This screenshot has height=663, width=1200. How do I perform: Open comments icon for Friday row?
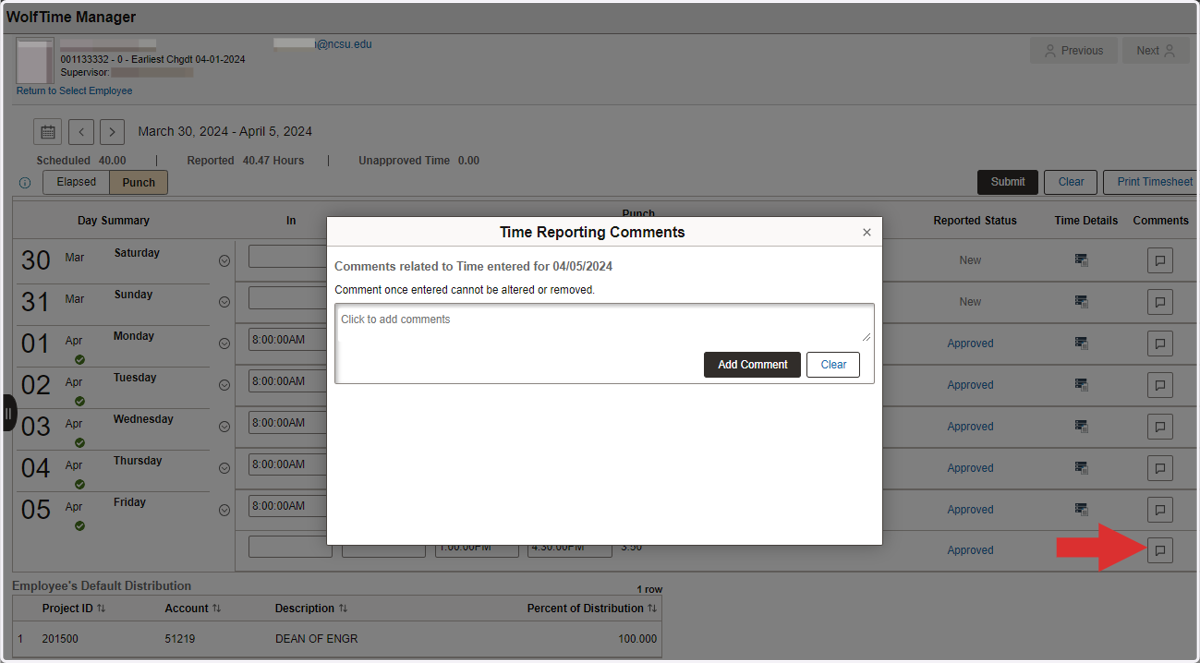tap(1160, 509)
